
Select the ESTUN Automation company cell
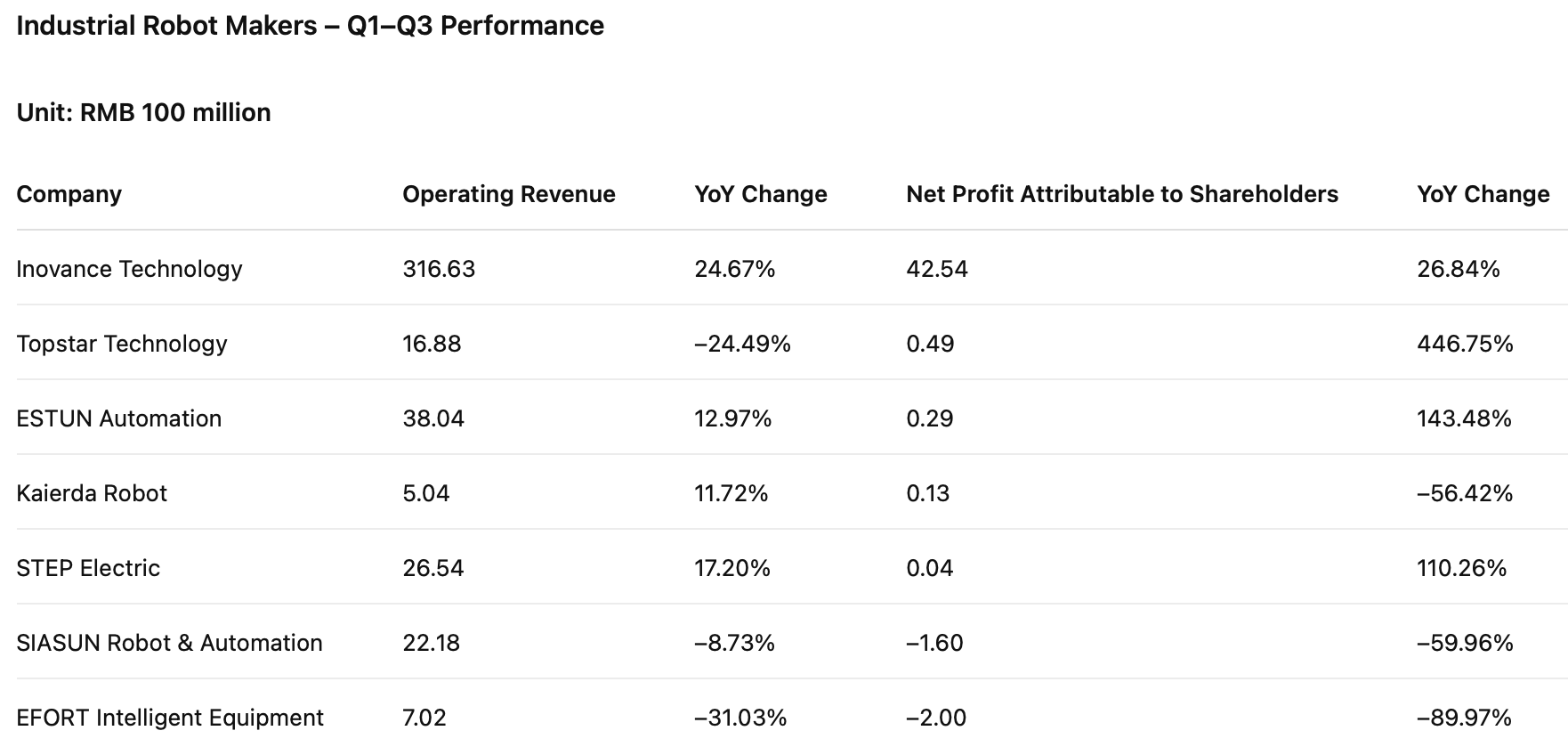coord(118,418)
